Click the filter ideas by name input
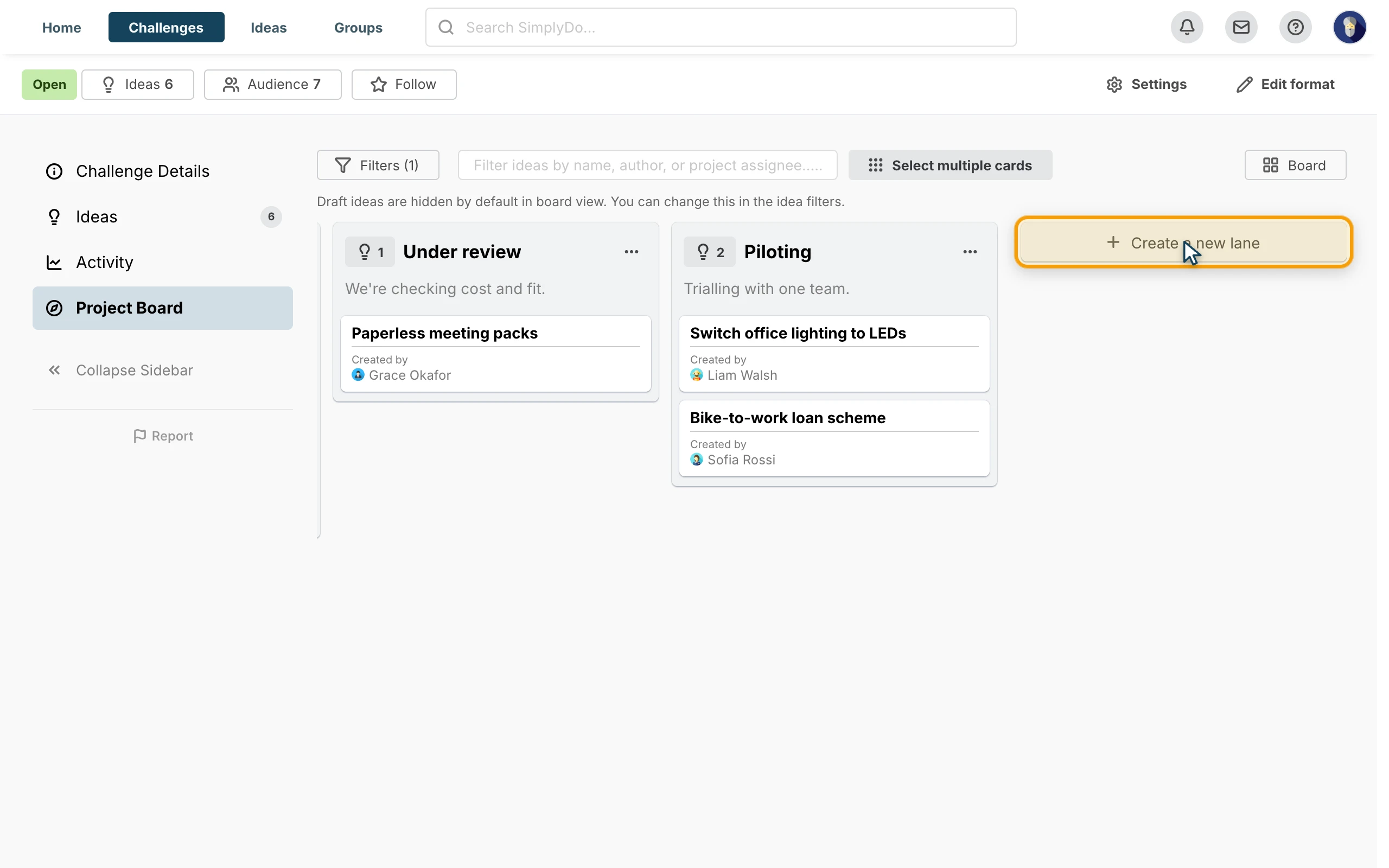 point(647,165)
